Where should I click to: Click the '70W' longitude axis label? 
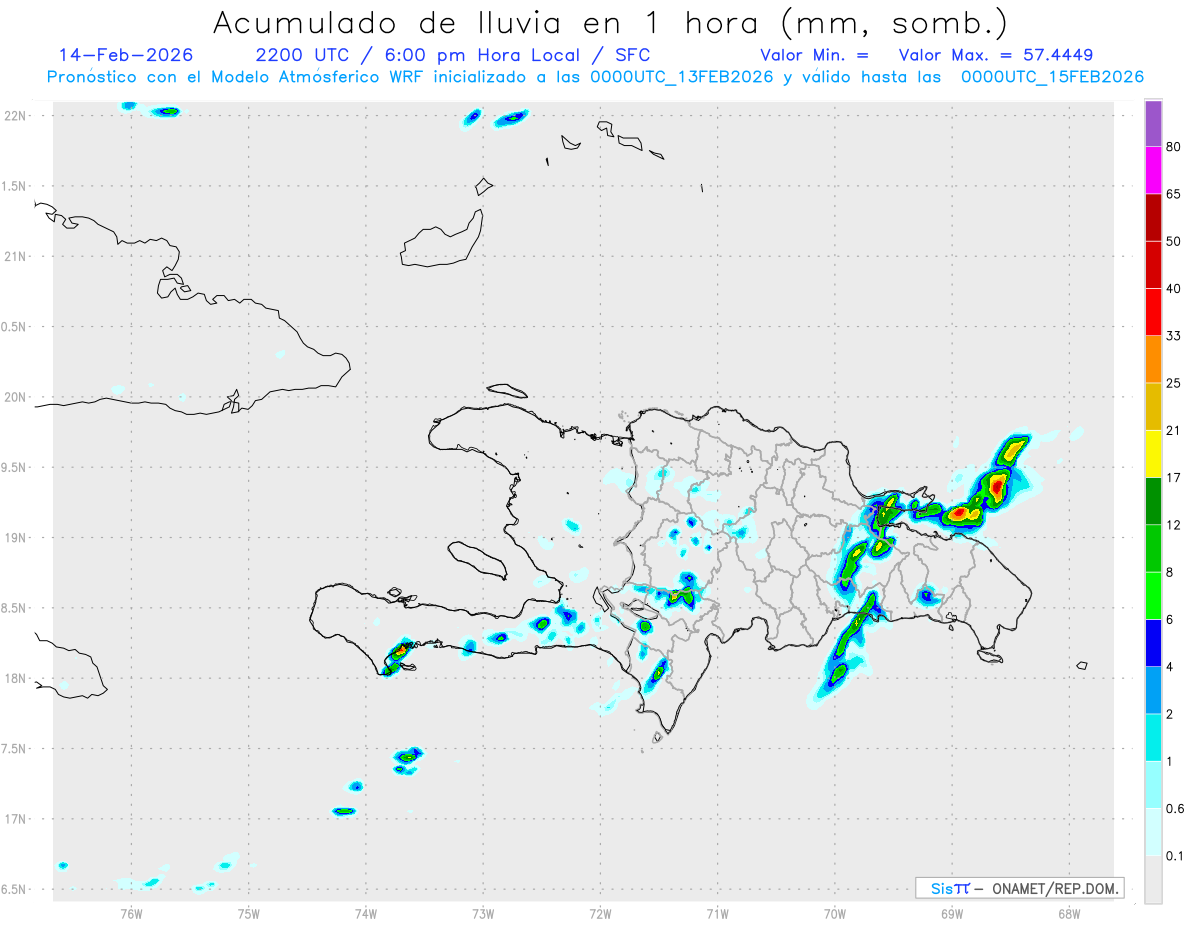tap(835, 913)
